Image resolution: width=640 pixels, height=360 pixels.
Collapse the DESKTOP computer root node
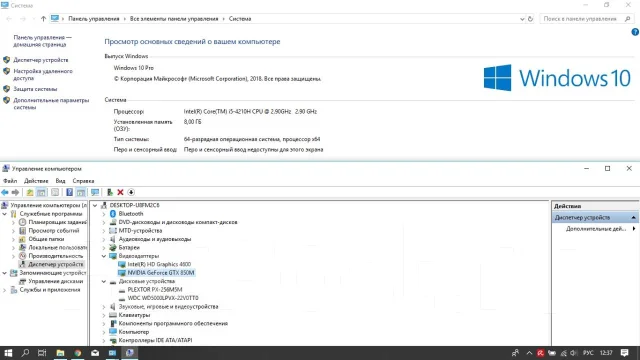coord(95,205)
